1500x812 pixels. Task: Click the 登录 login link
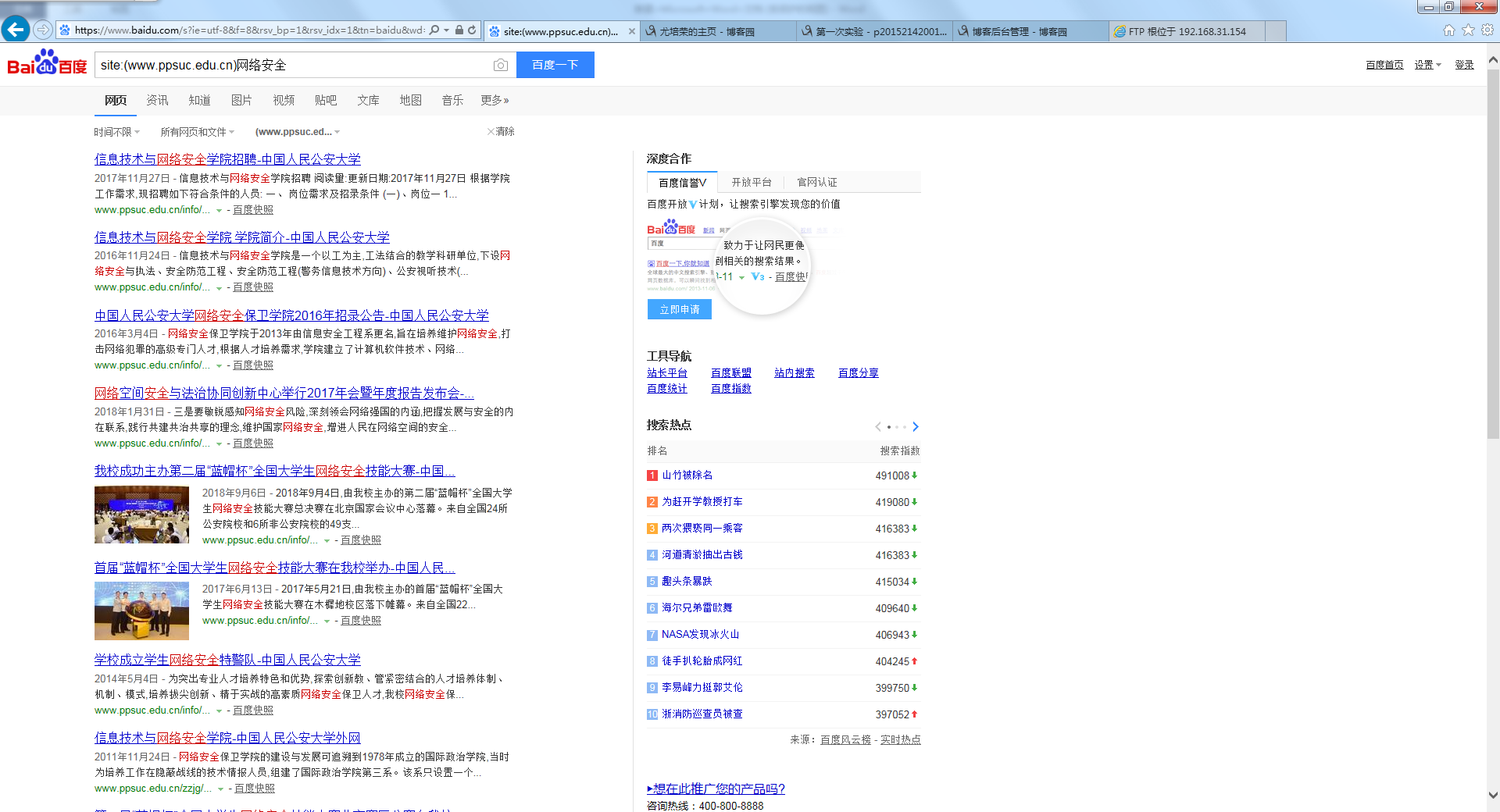click(x=1464, y=65)
